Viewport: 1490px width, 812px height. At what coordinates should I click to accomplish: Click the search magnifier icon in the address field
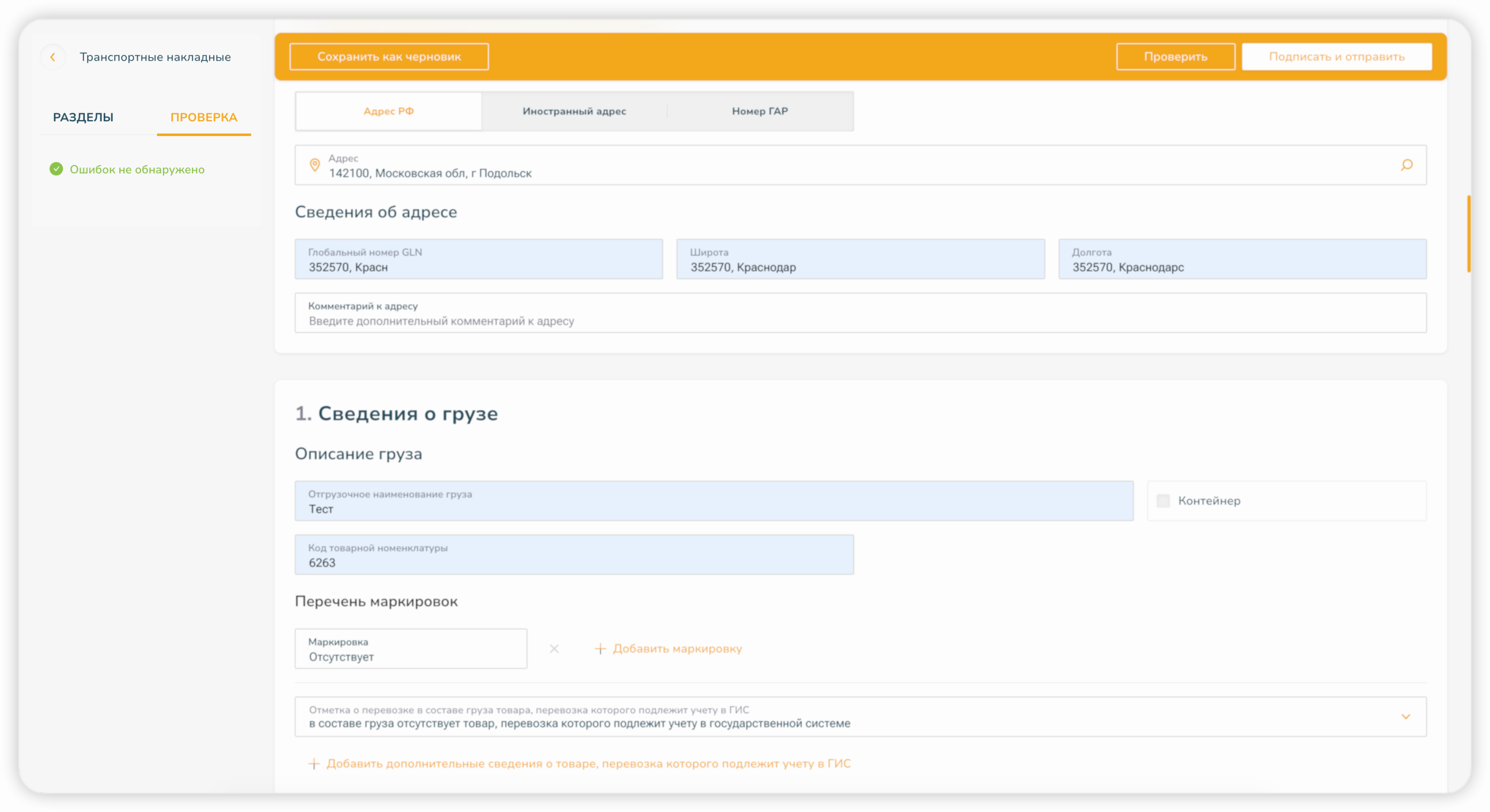[1407, 165]
